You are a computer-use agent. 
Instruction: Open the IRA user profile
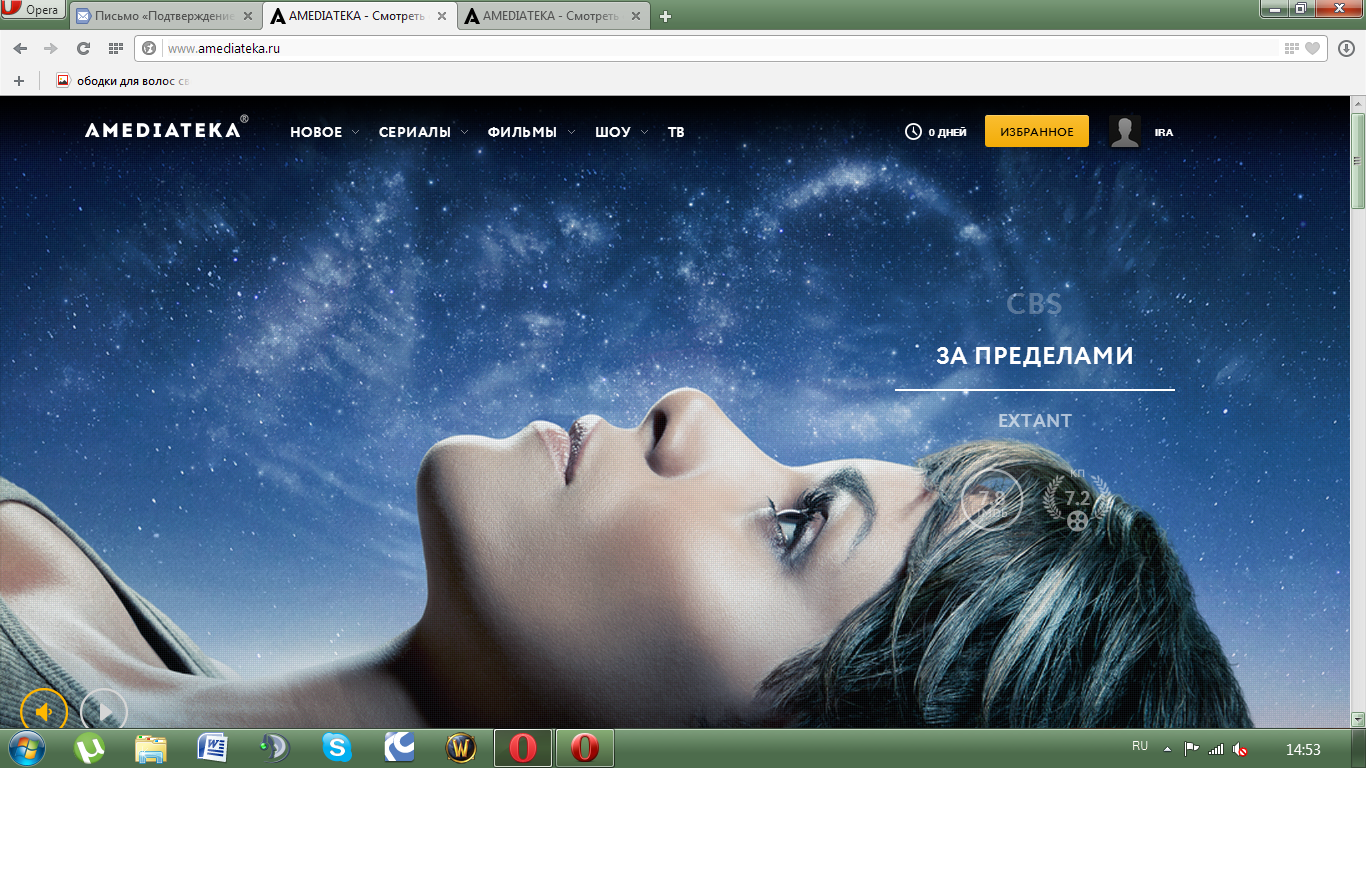[x=1164, y=132]
